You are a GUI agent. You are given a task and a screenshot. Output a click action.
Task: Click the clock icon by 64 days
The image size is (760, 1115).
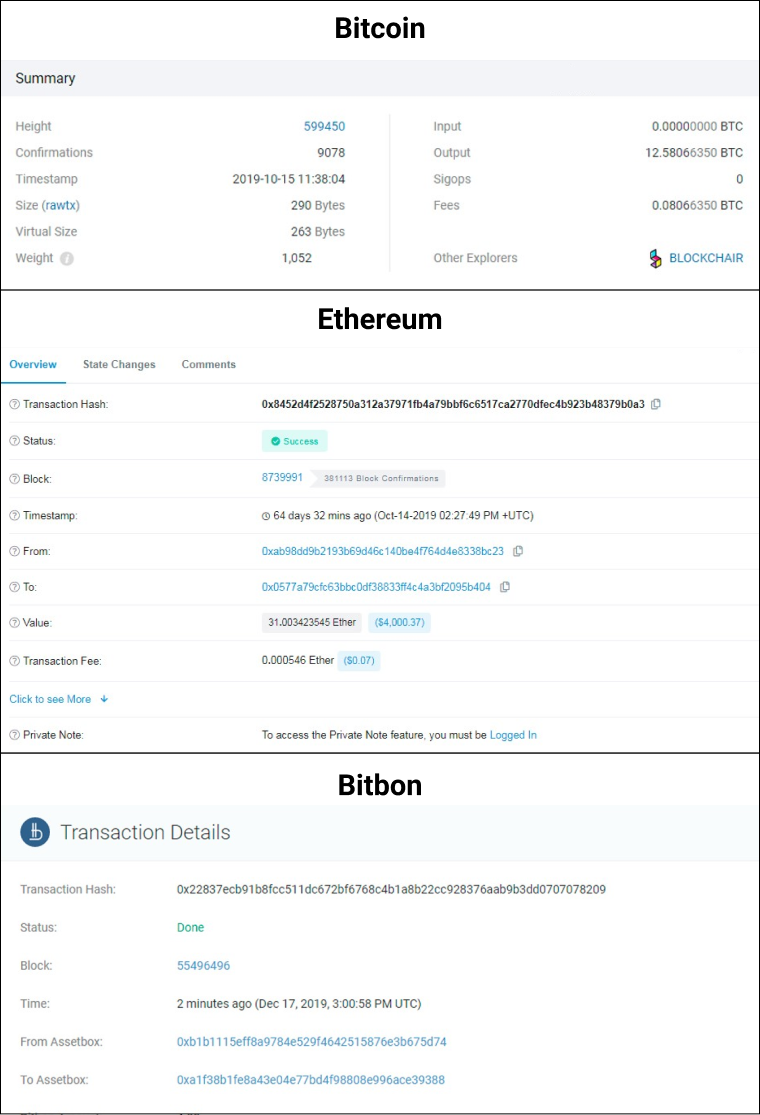click(x=266, y=516)
